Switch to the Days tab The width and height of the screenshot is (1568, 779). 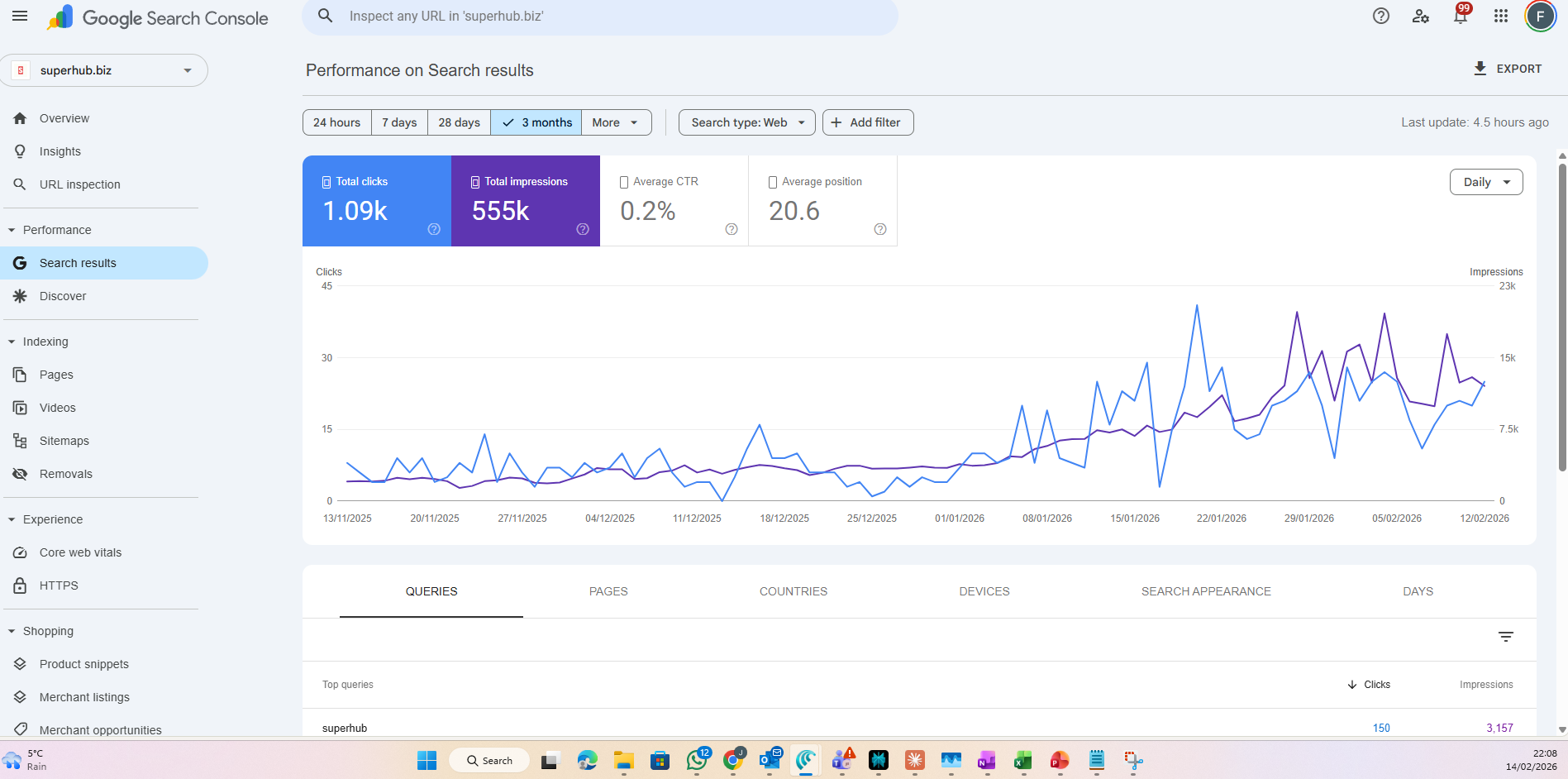point(1418,591)
